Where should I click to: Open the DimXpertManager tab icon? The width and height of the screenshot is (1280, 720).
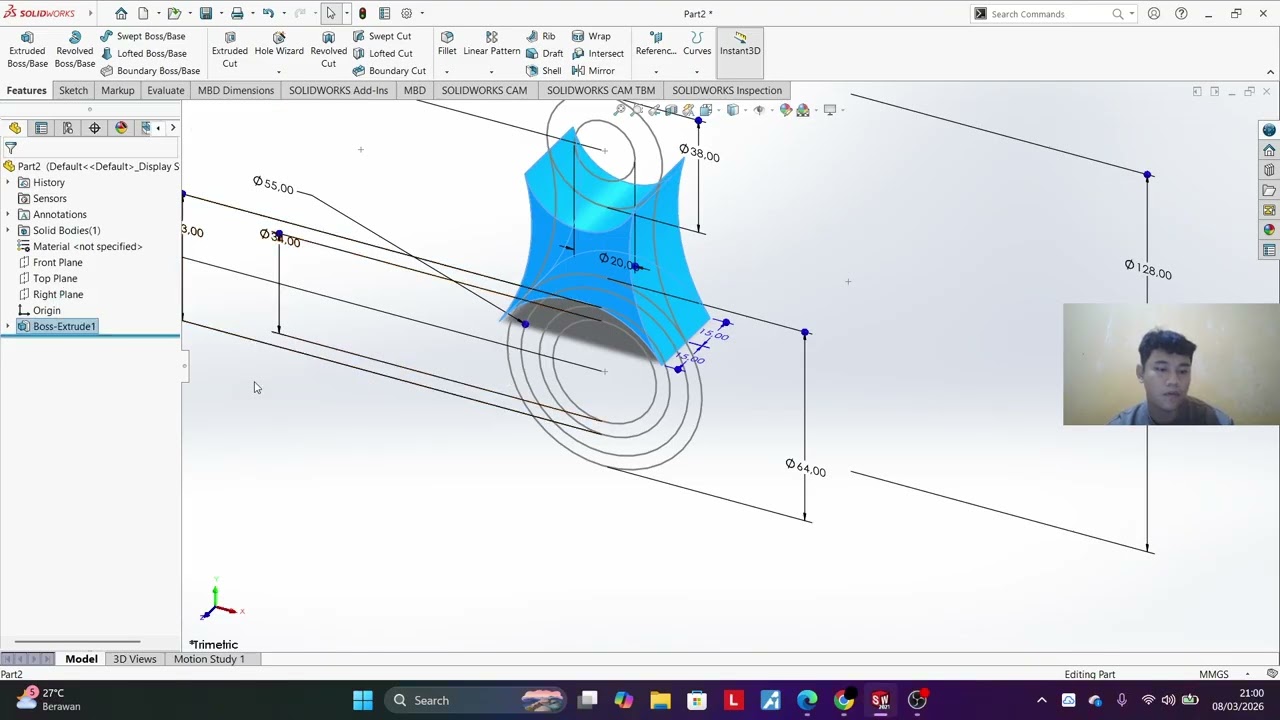click(x=95, y=128)
